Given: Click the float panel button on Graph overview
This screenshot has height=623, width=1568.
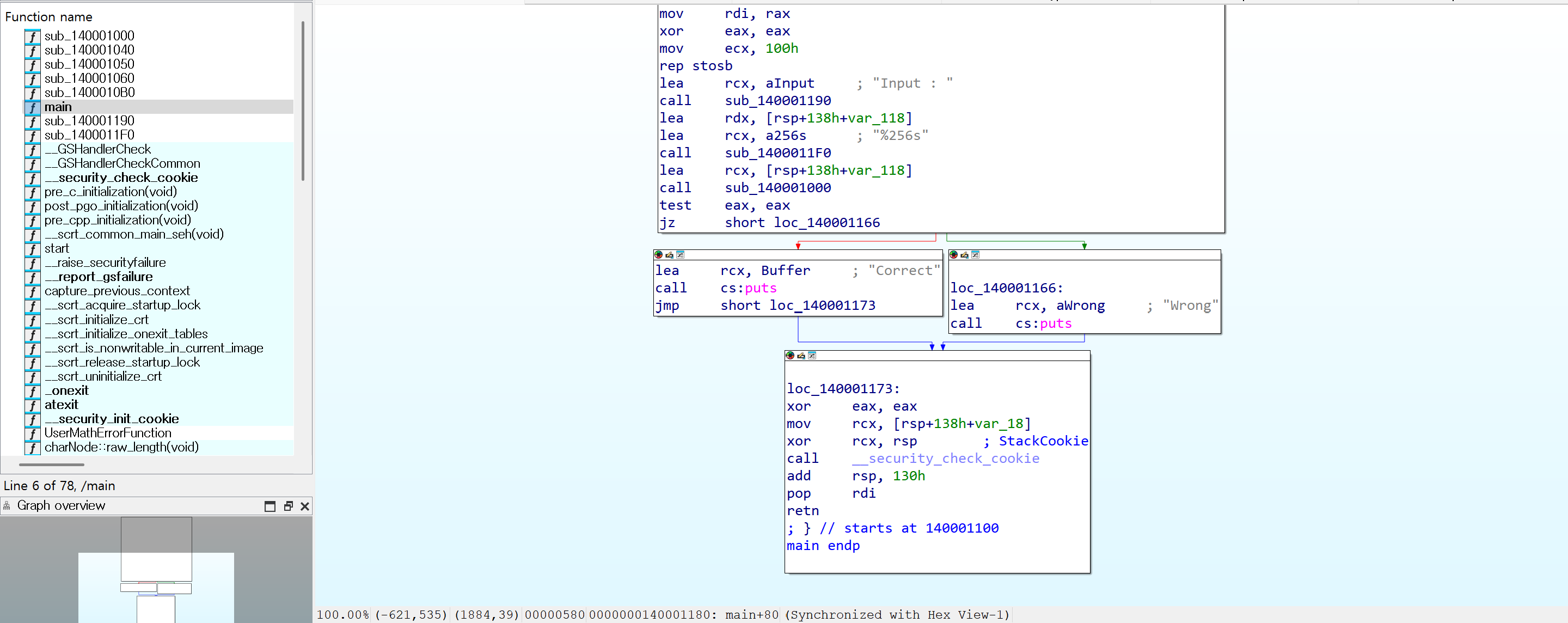Looking at the screenshot, I should pos(287,505).
